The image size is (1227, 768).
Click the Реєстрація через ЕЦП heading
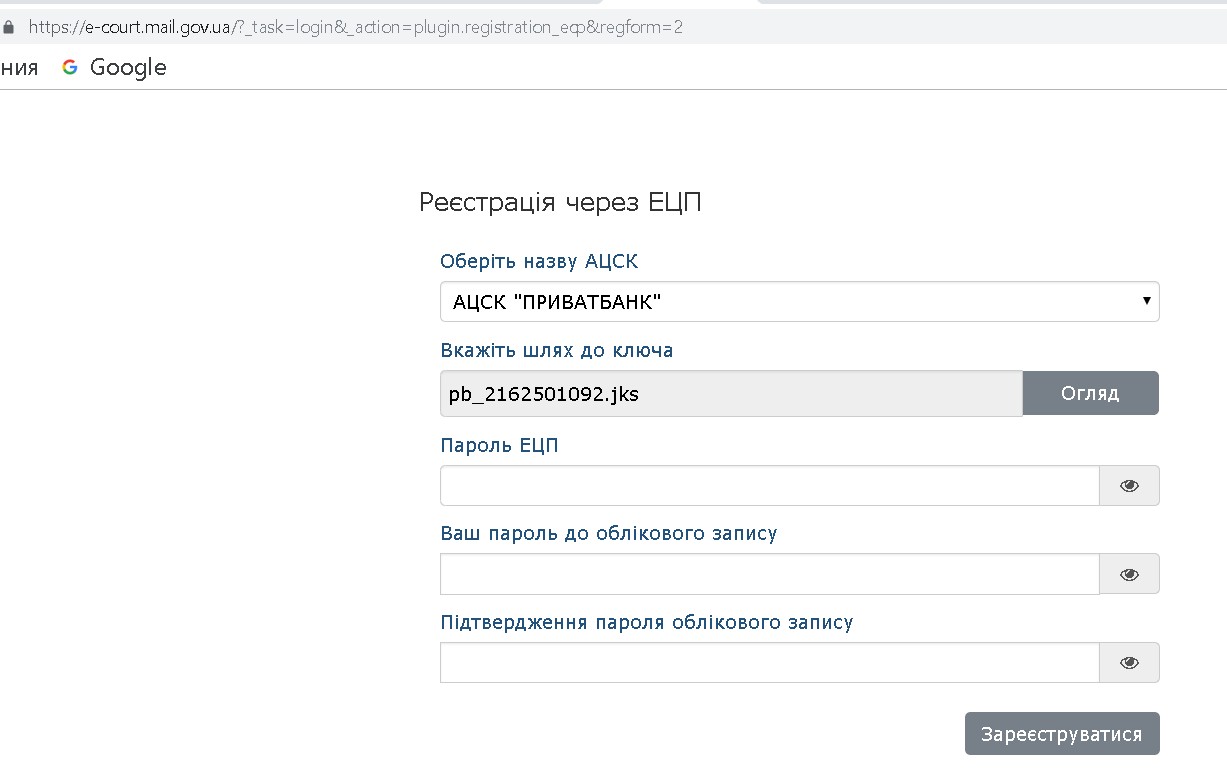click(560, 203)
